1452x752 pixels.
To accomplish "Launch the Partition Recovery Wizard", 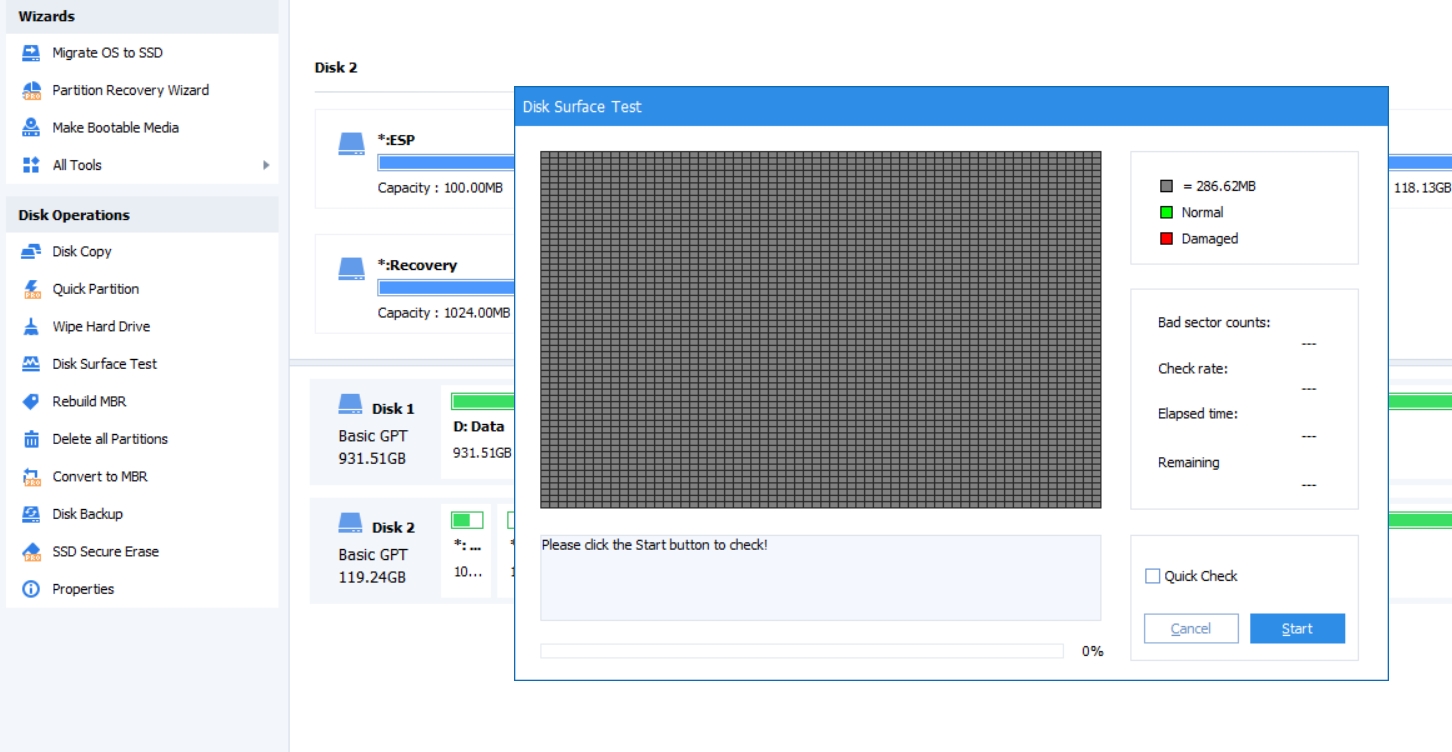I will pyautogui.click(x=131, y=90).
